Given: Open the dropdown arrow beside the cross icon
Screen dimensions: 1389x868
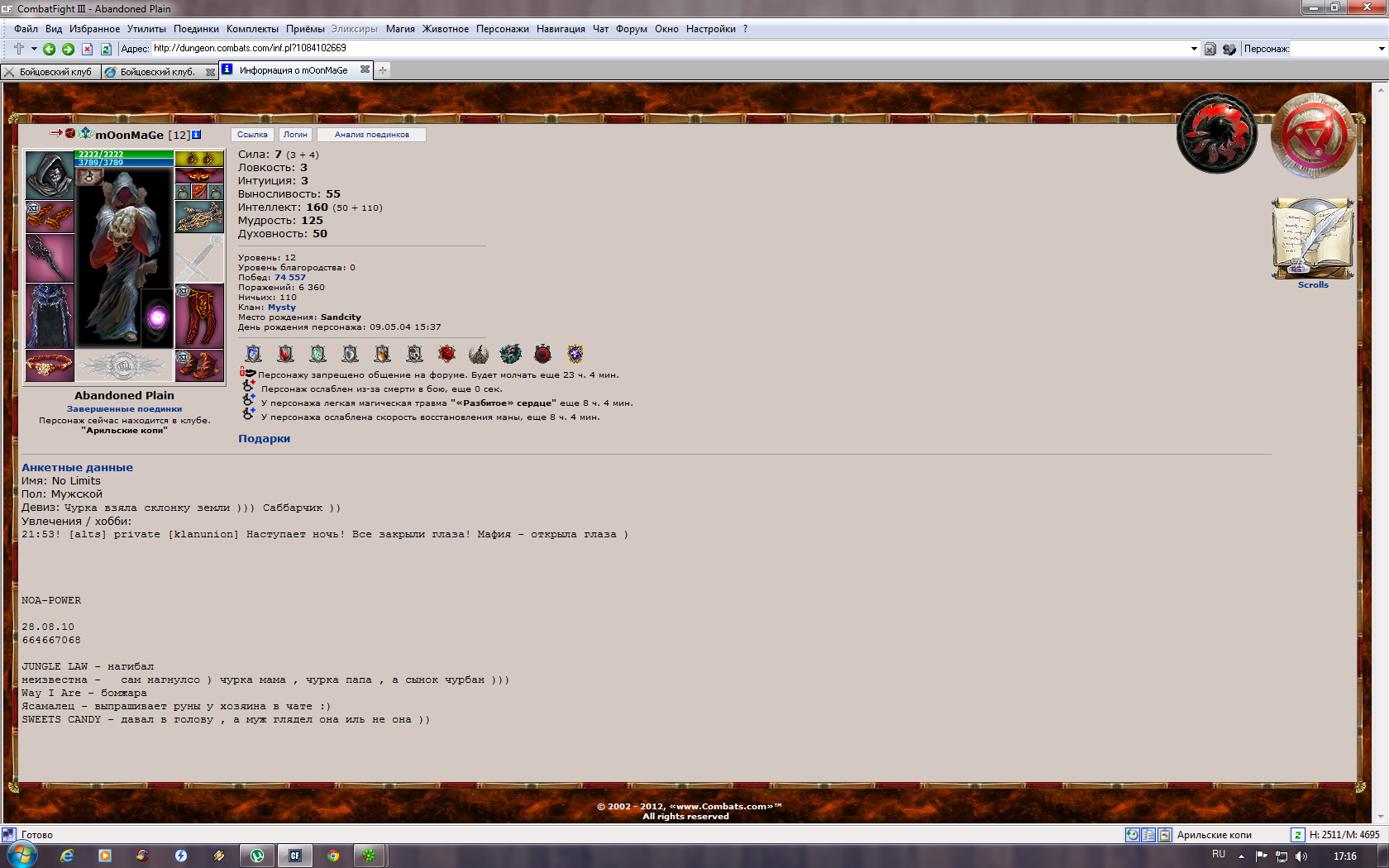Looking at the screenshot, I should click(x=34, y=49).
